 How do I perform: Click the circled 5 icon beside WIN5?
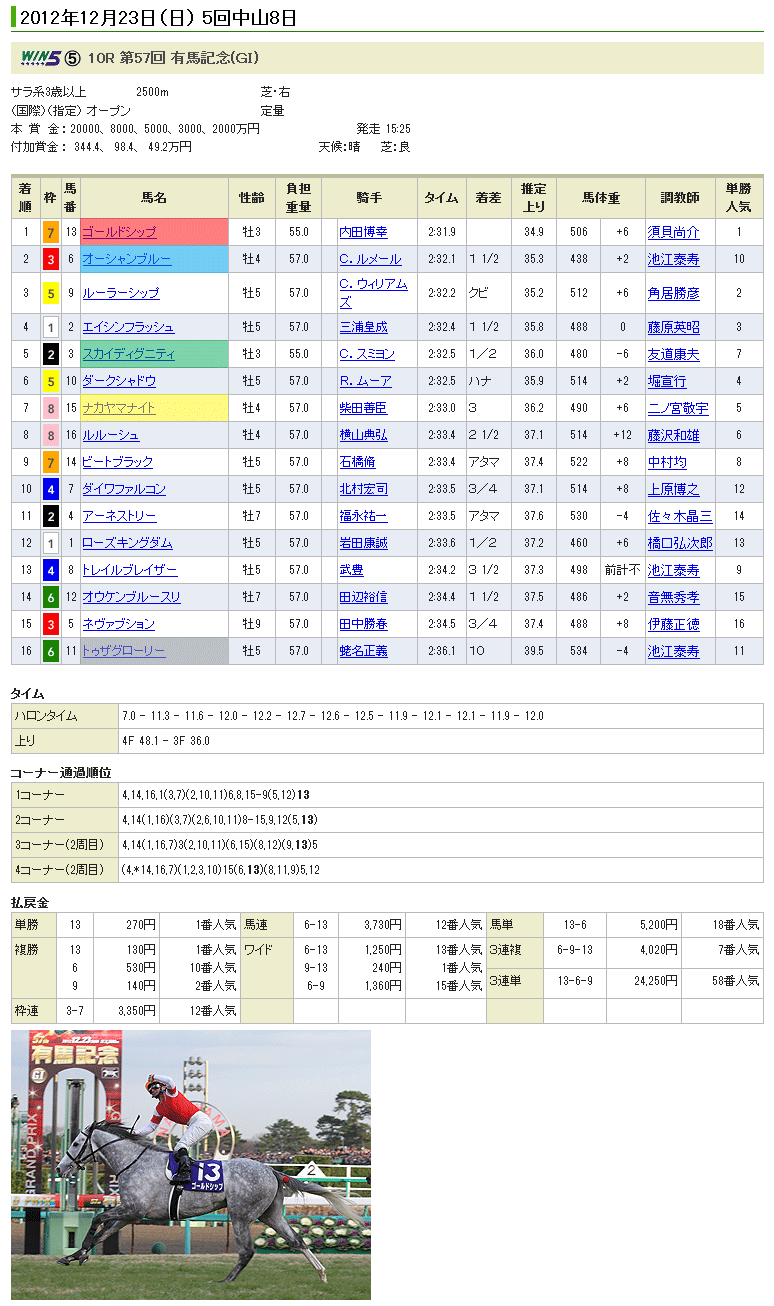coord(72,58)
